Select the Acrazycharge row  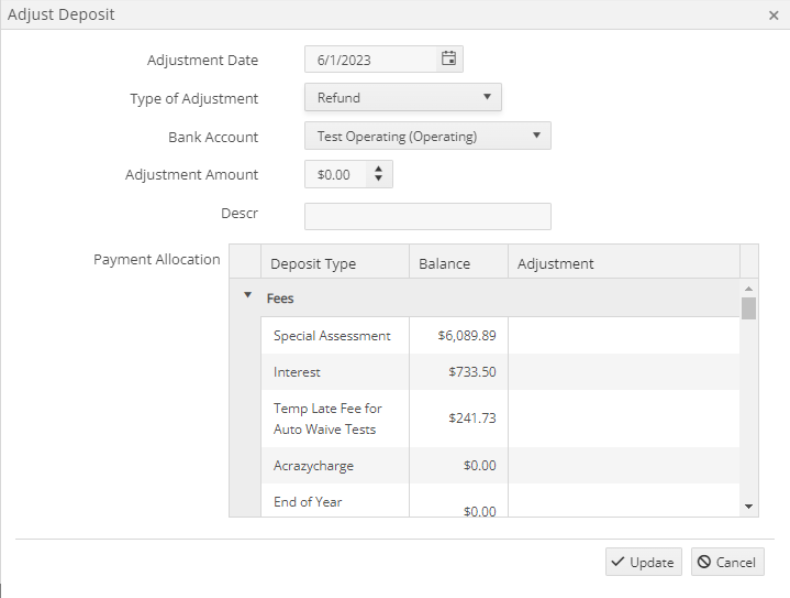tap(500, 466)
